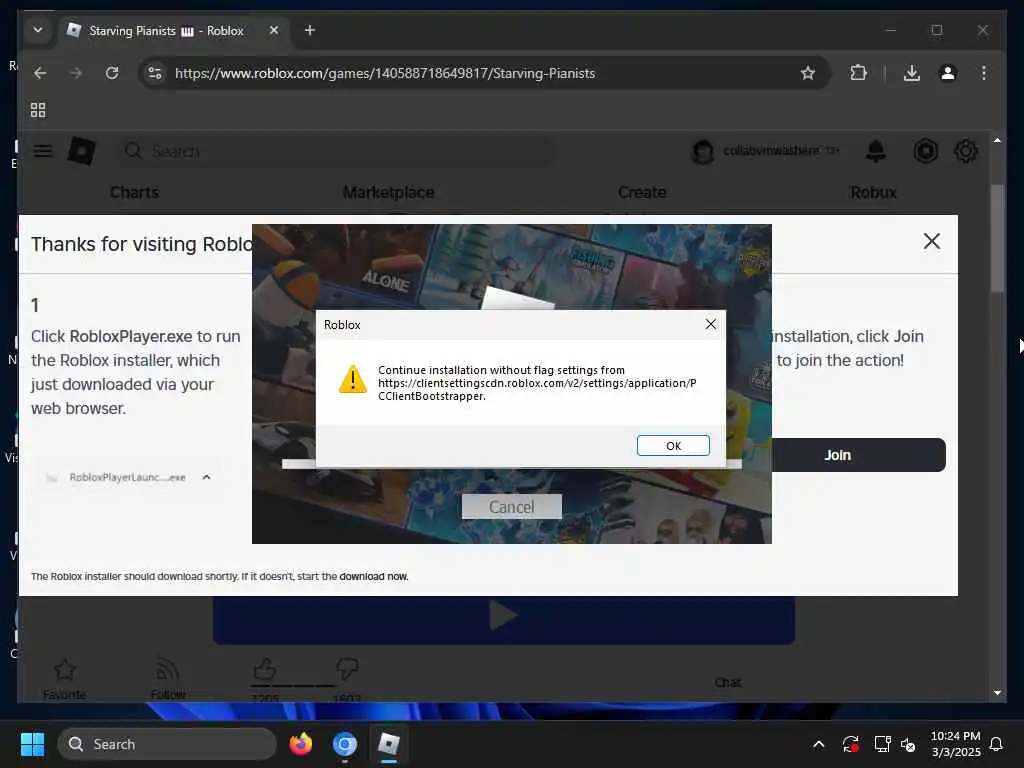Viewport: 1024px width, 768px height.
Task: Click the blue Play button
Action: [x=504, y=620]
